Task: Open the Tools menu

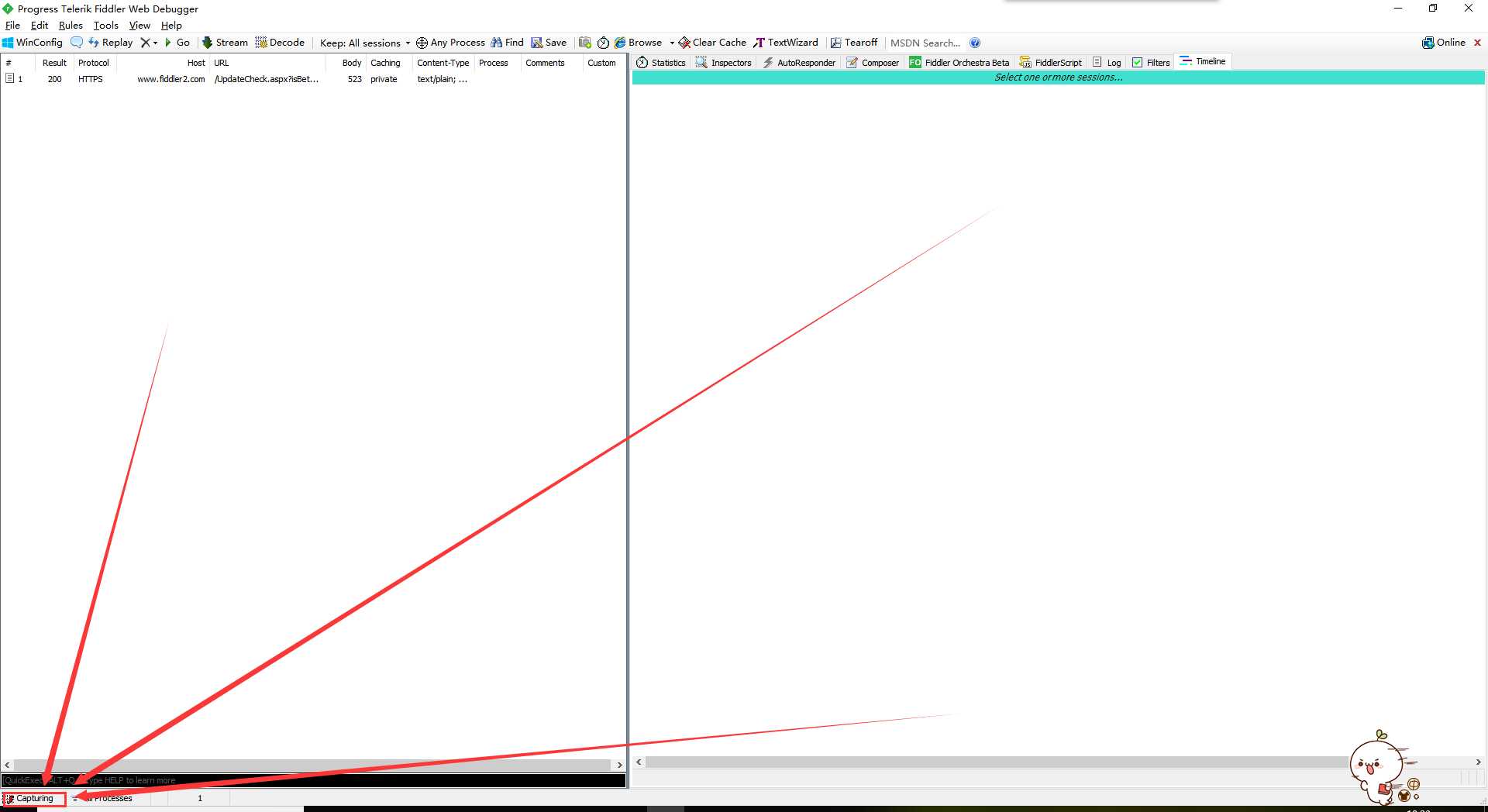Action: click(106, 26)
